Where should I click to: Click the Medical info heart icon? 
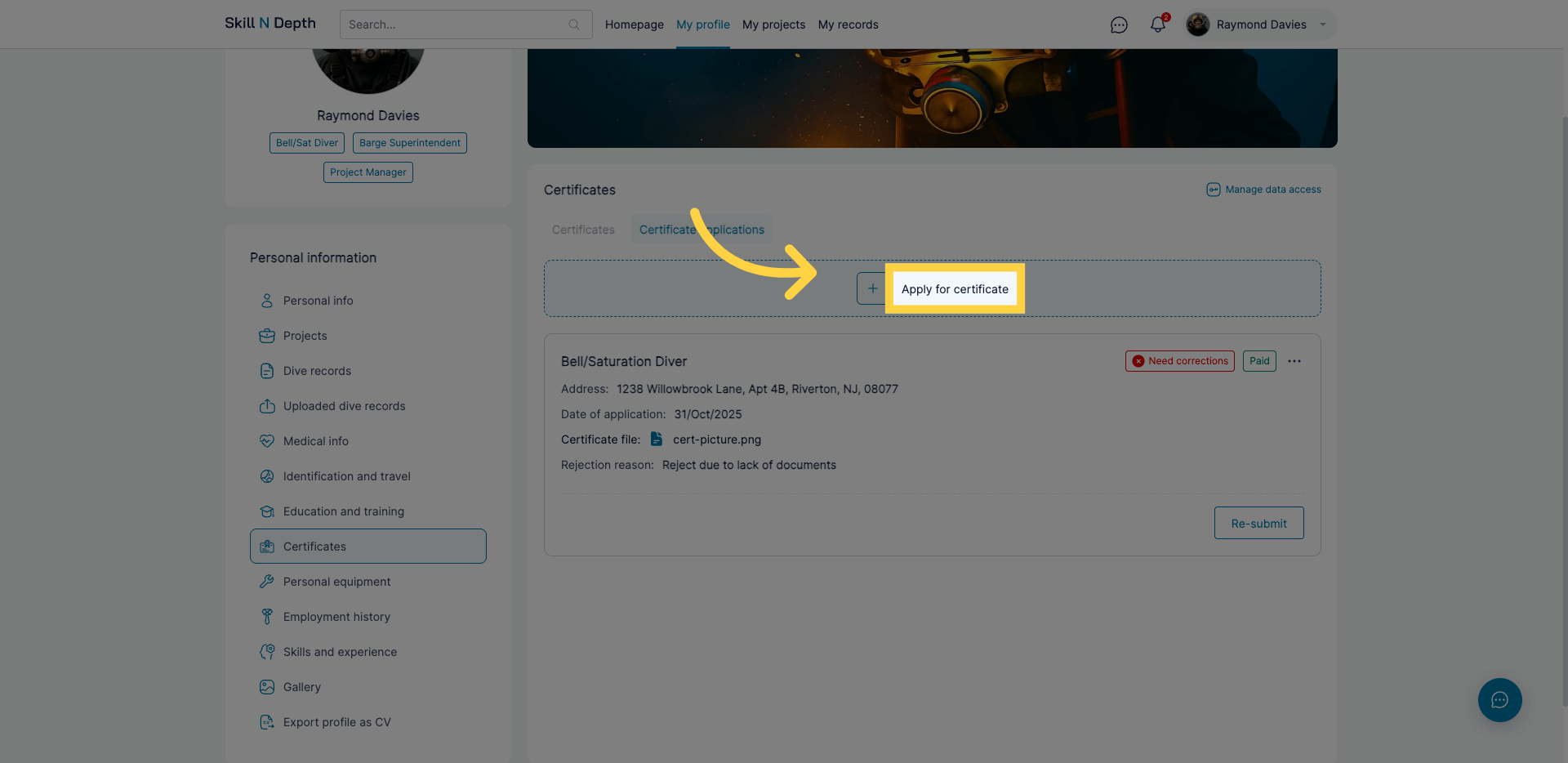[267, 440]
